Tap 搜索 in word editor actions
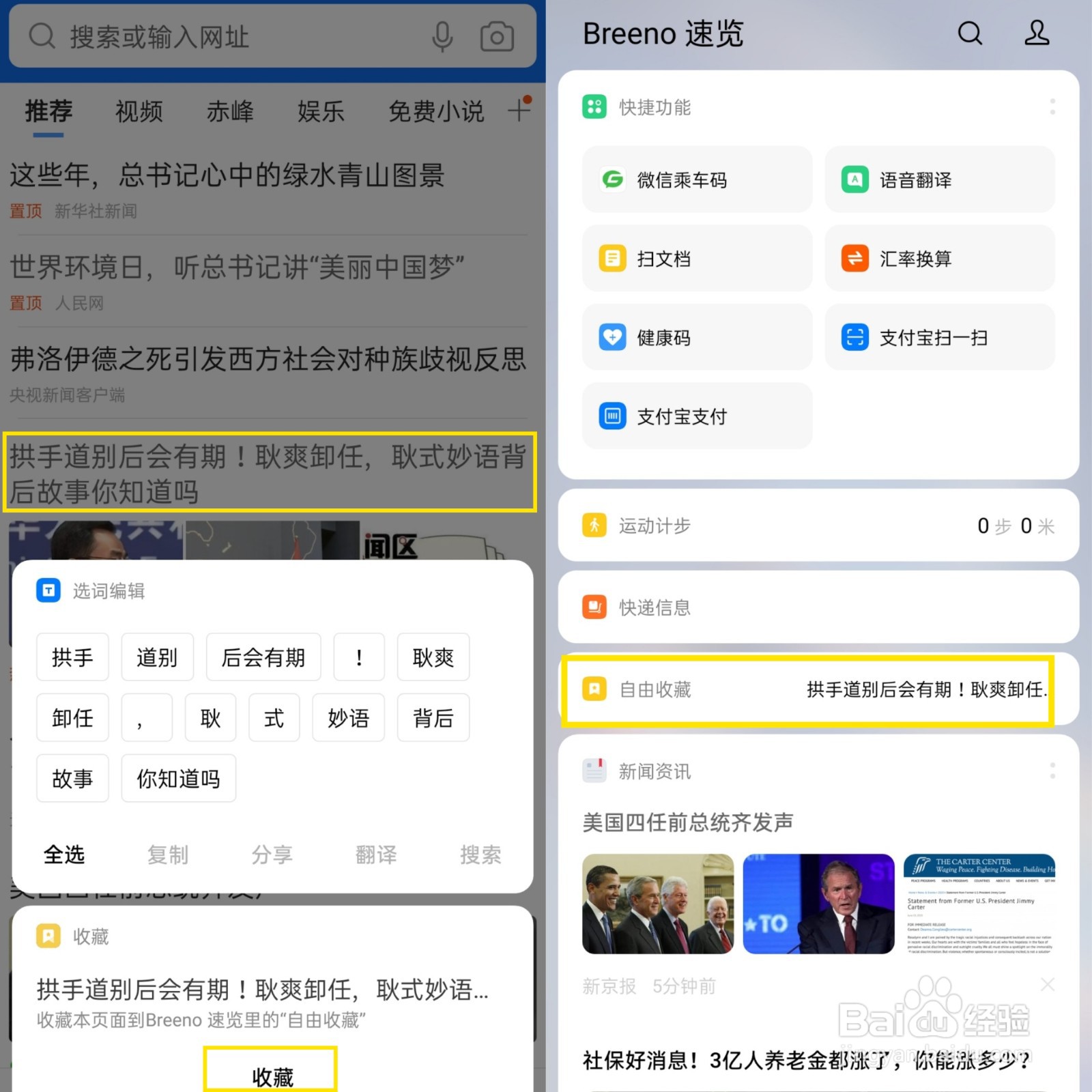This screenshot has width=1092, height=1092. click(480, 854)
